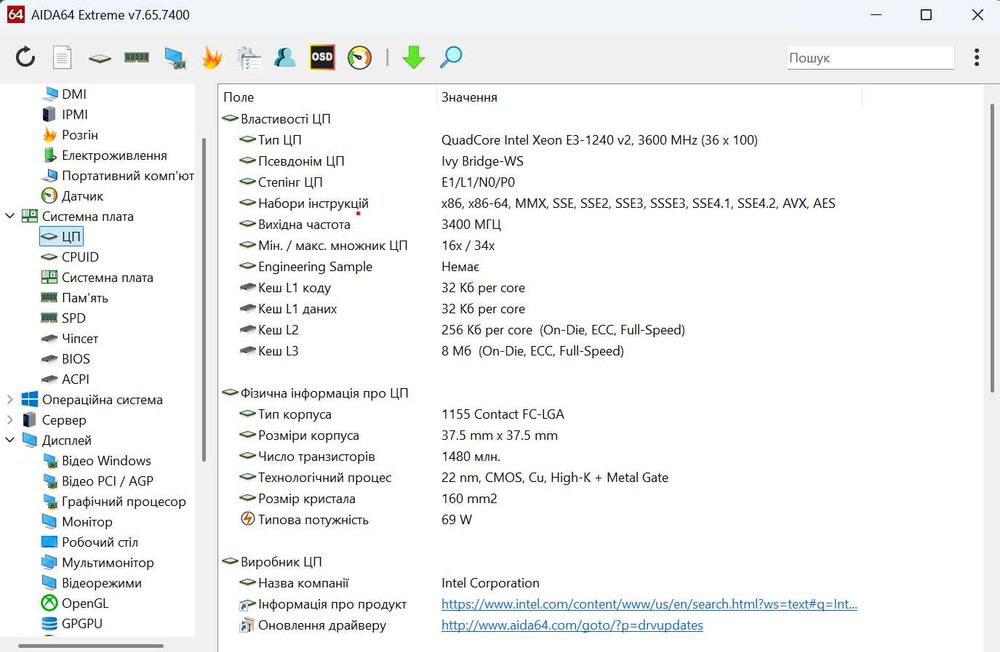Select Портативний комп'ютер tree item
The height and width of the screenshot is (652, 1000).
pyautogui.click(x=117, y=175)
